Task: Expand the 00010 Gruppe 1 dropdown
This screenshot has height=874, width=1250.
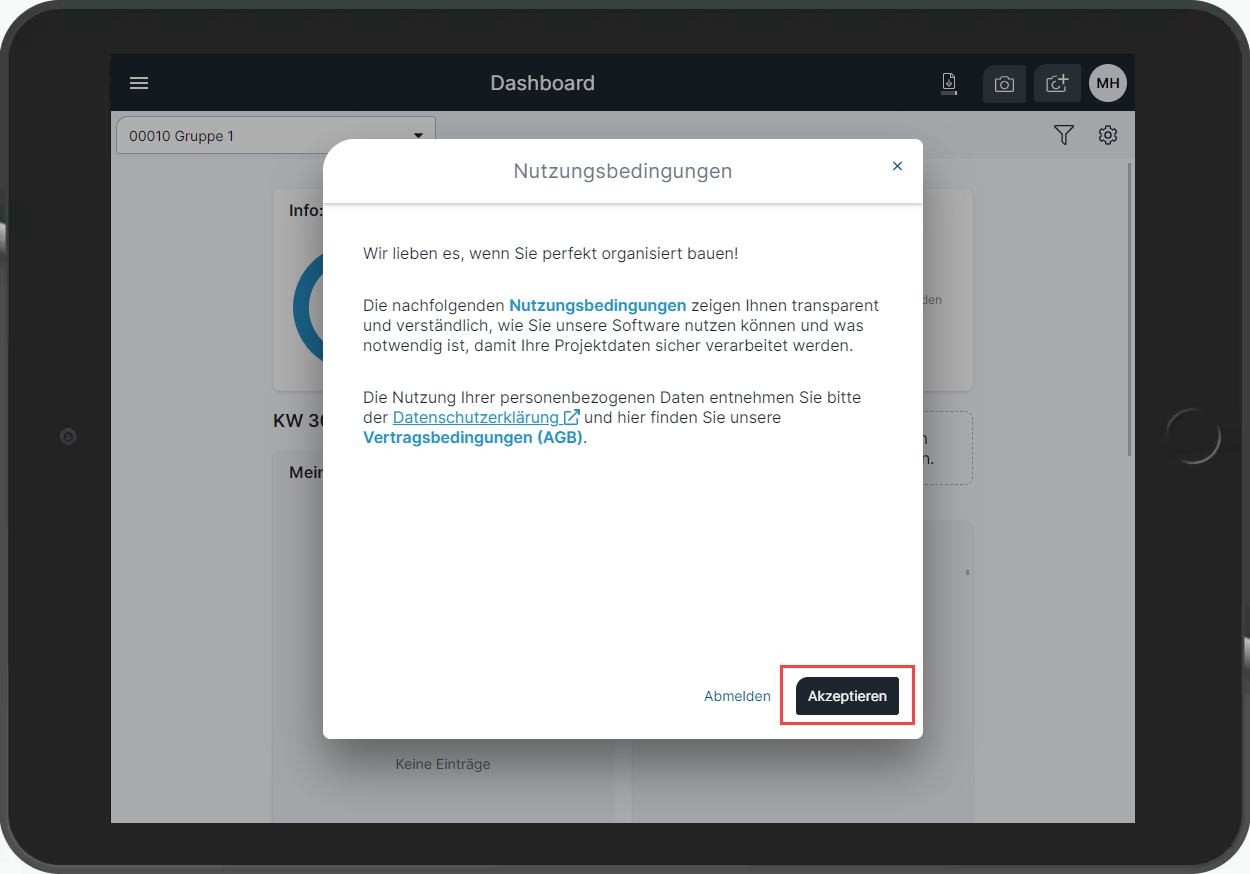Action: [x=276, y=136]
